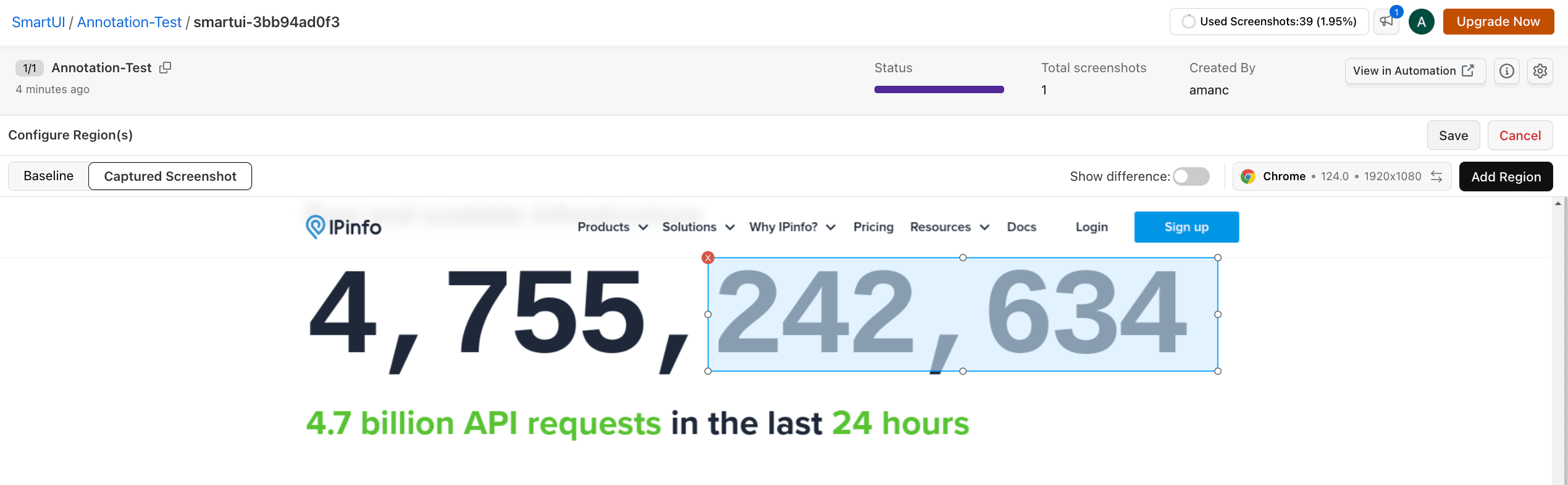Click the "4 minutes ago" timestamp

point(52,89)
